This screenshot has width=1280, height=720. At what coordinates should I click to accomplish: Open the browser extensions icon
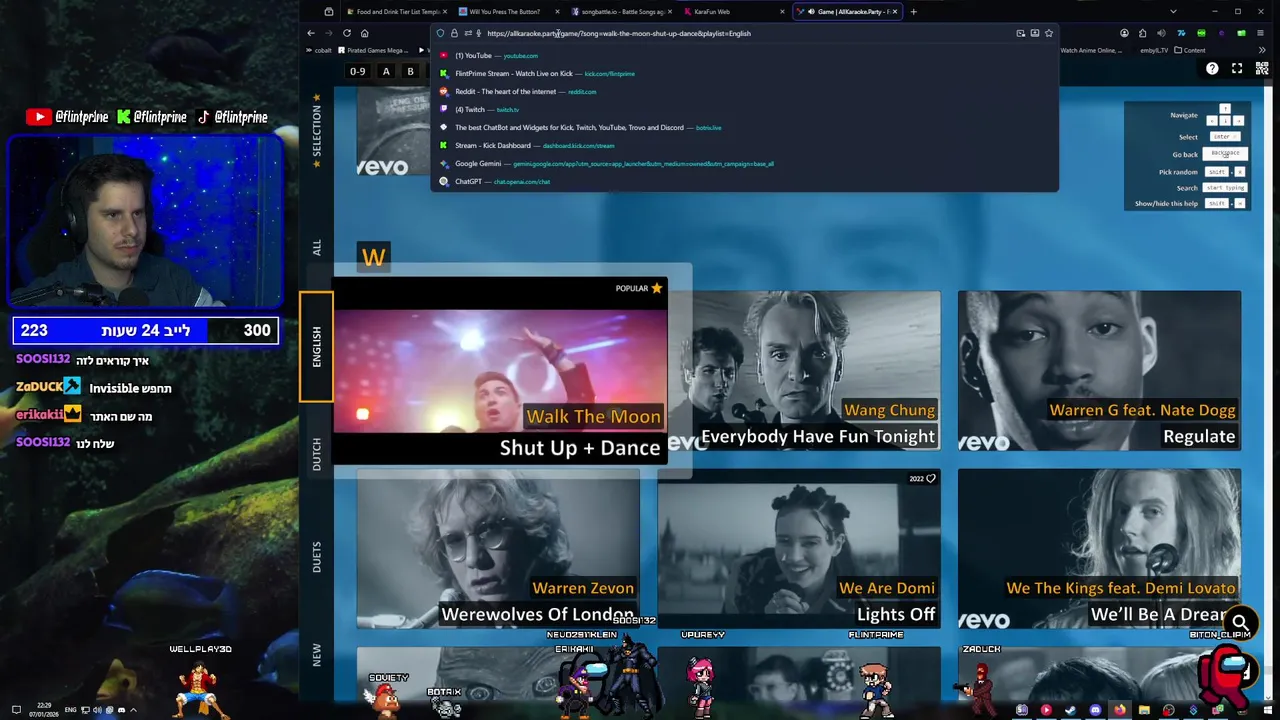[1142, 33]
